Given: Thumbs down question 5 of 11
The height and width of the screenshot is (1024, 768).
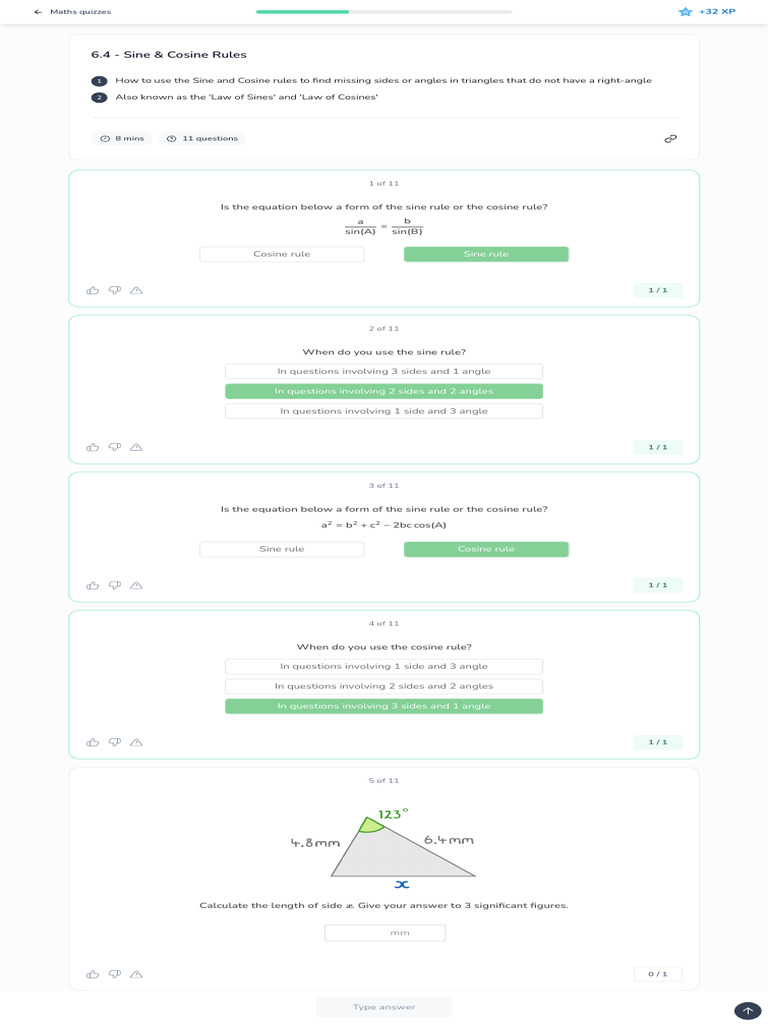Looking at the screenshot, I should click(115, 974).
